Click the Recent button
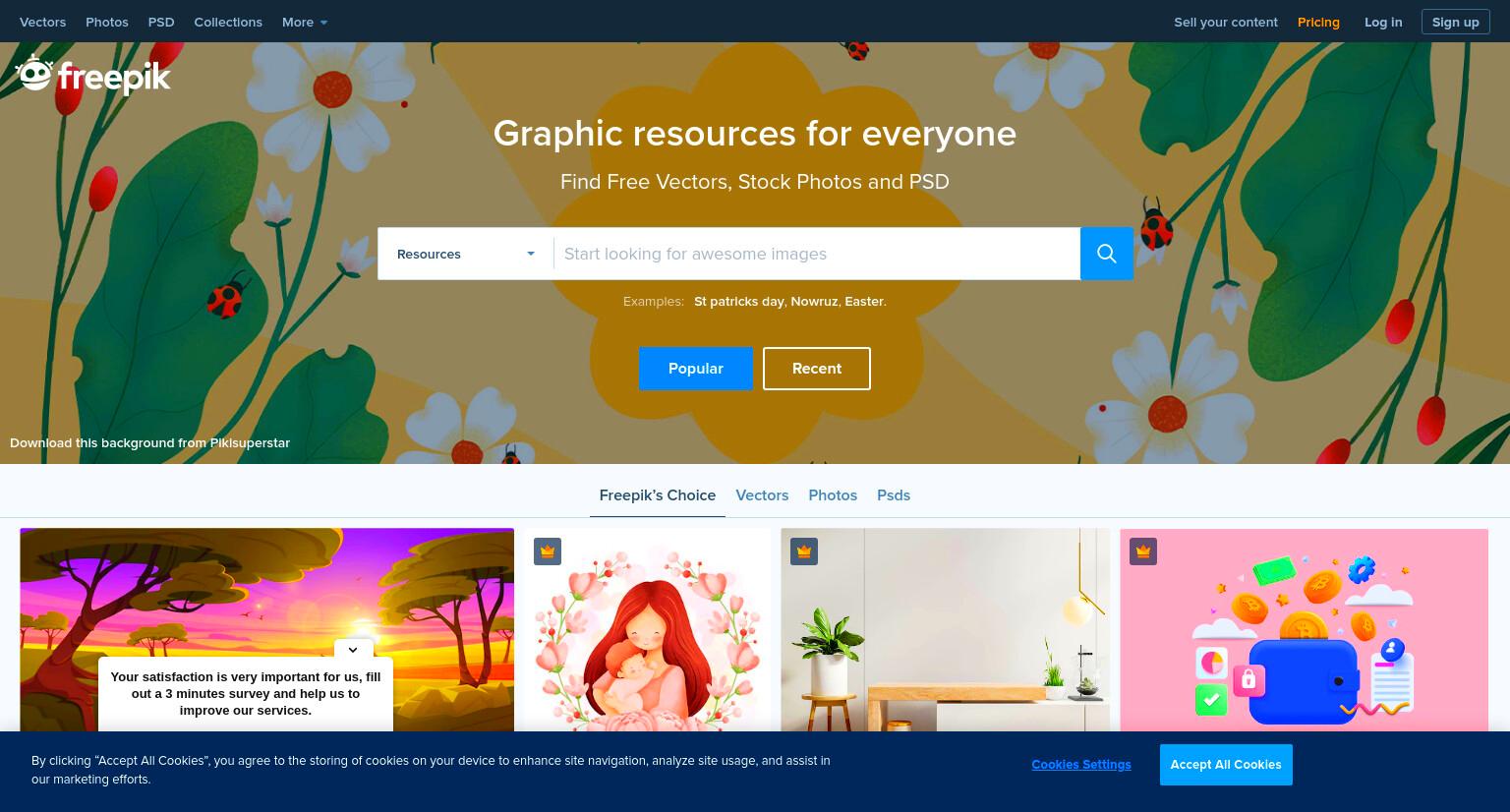 pyautogui.click(x=817, y=369)
